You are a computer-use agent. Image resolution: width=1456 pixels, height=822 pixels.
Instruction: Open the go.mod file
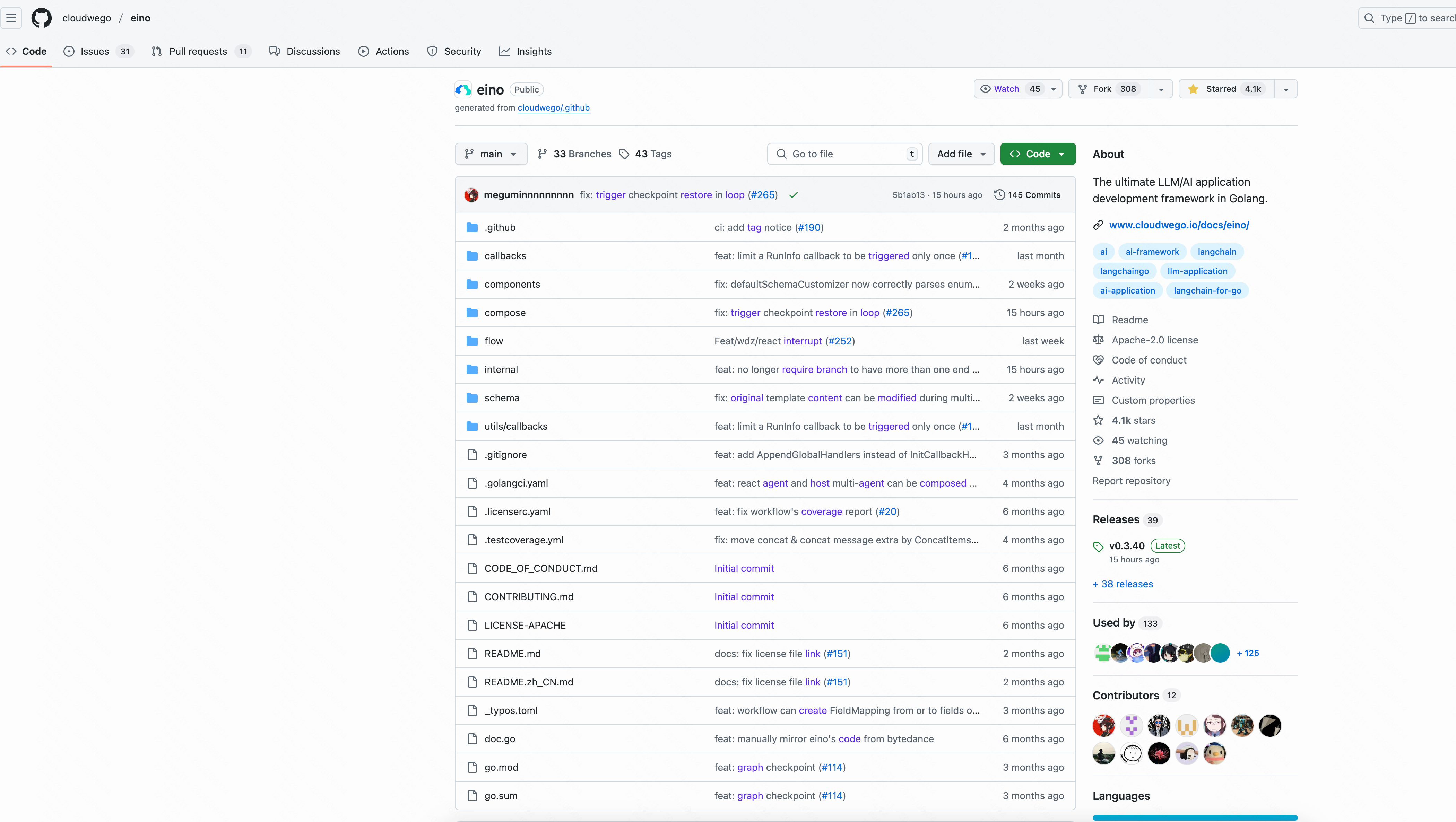pos(501,767)
